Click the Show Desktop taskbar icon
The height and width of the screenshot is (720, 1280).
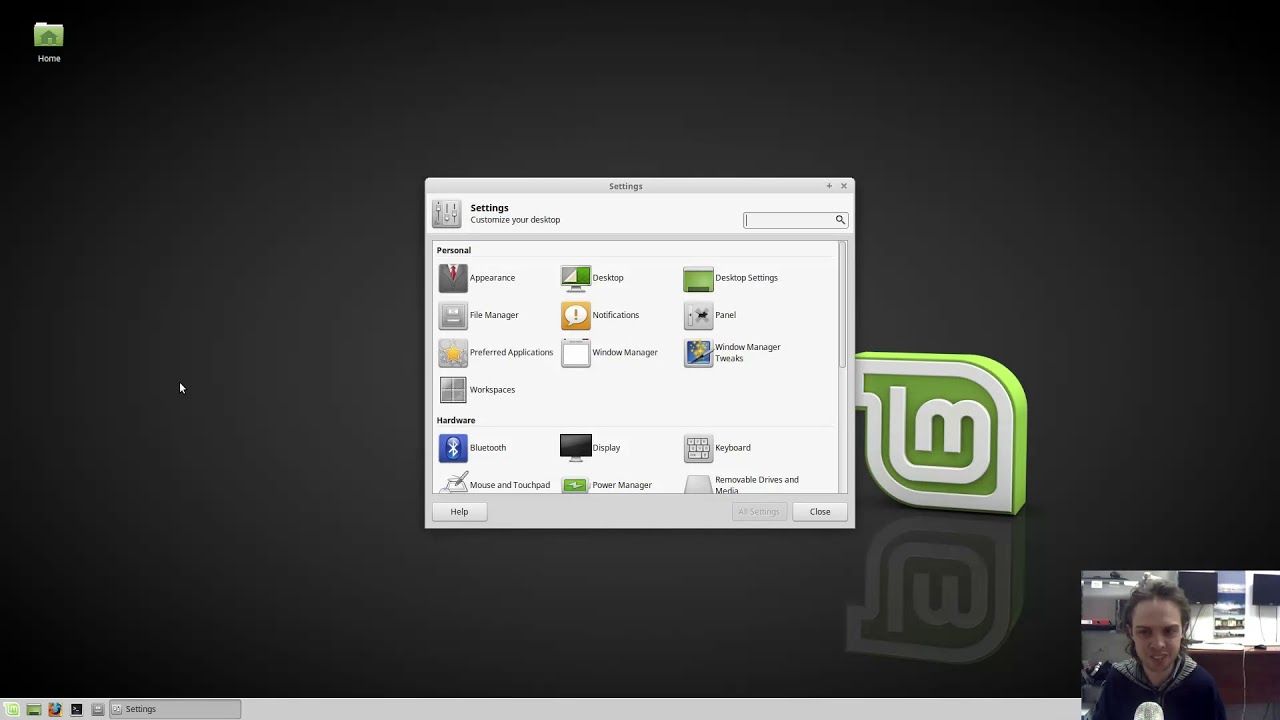[x=33, y=709]
